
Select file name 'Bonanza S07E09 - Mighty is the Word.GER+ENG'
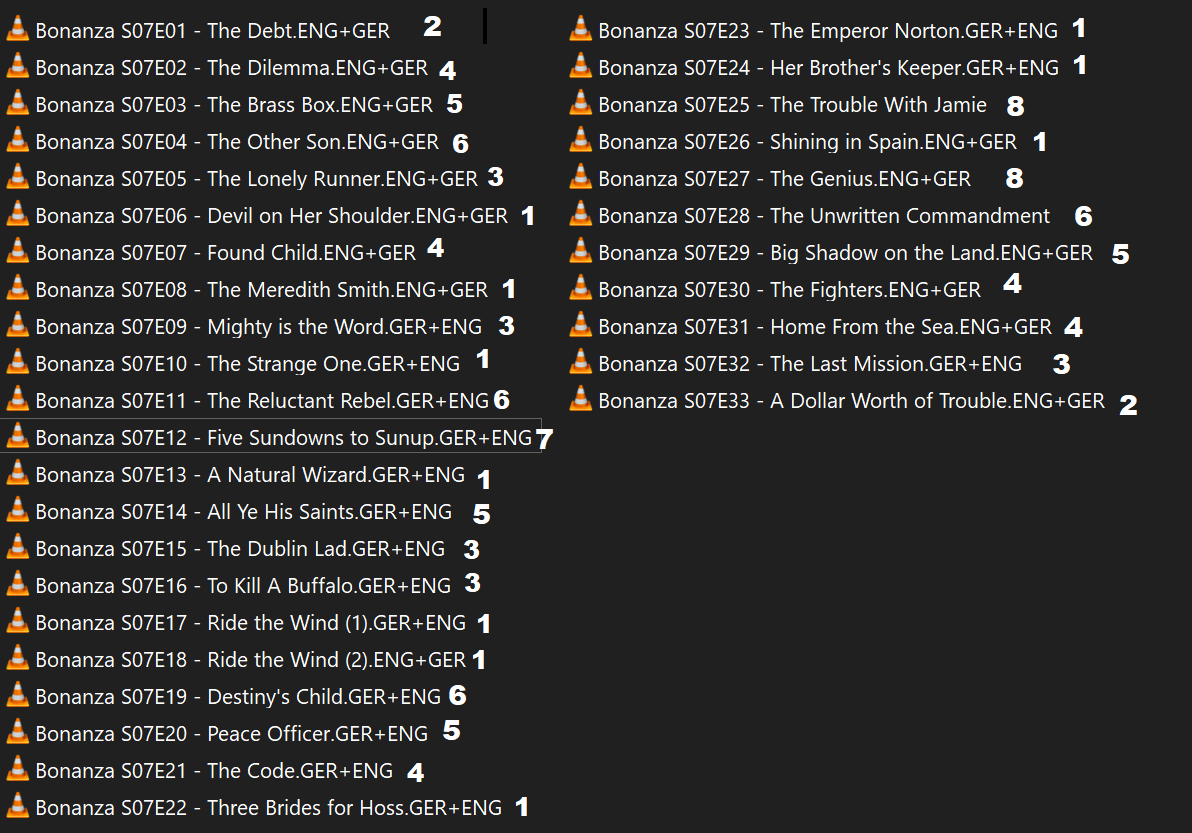pyautogui.click(x=258, y=328)
